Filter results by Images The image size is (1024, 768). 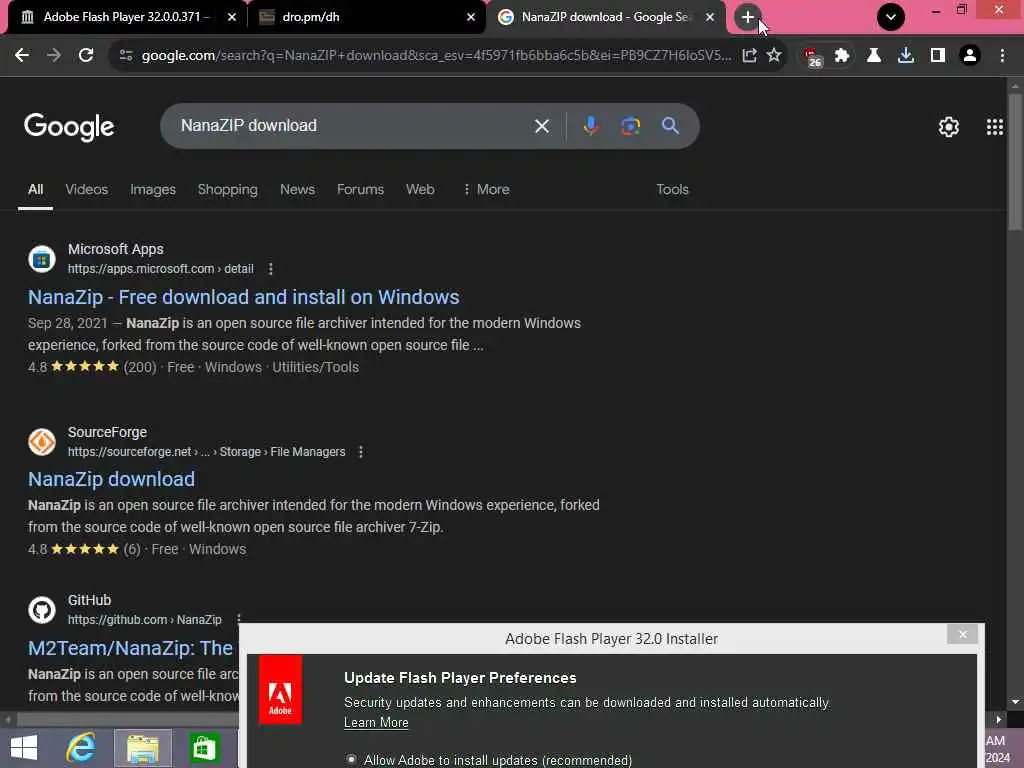click(153, 189)
